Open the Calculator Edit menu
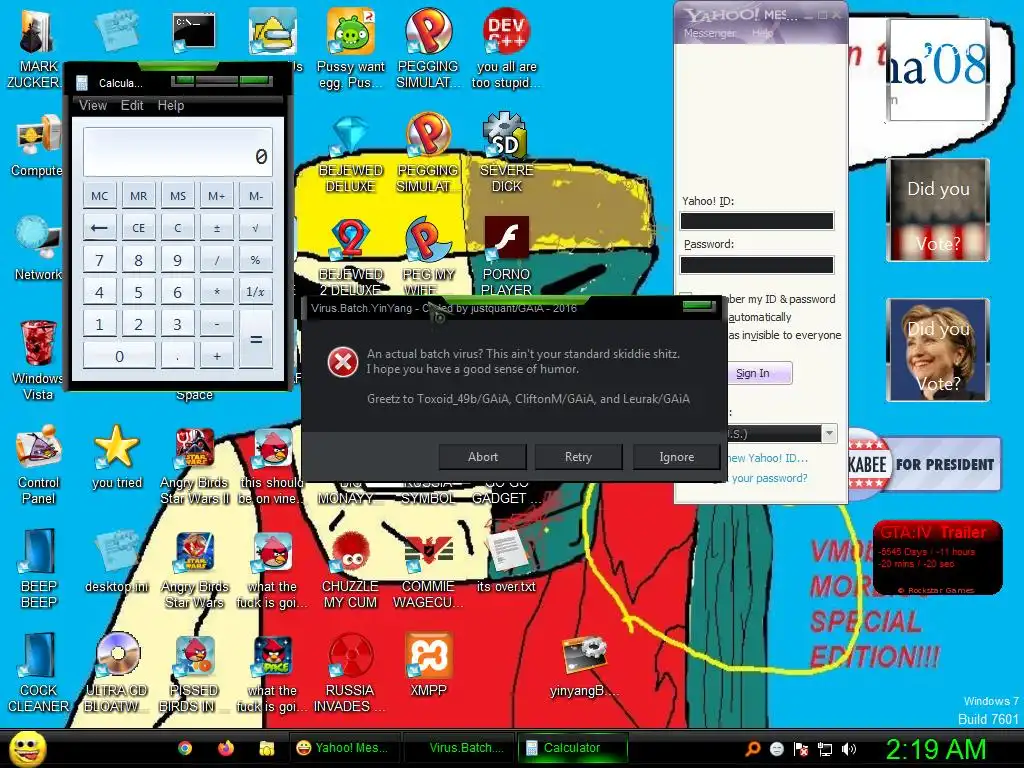The width and height of the screenshot is (1024, 768). [132, 105]
